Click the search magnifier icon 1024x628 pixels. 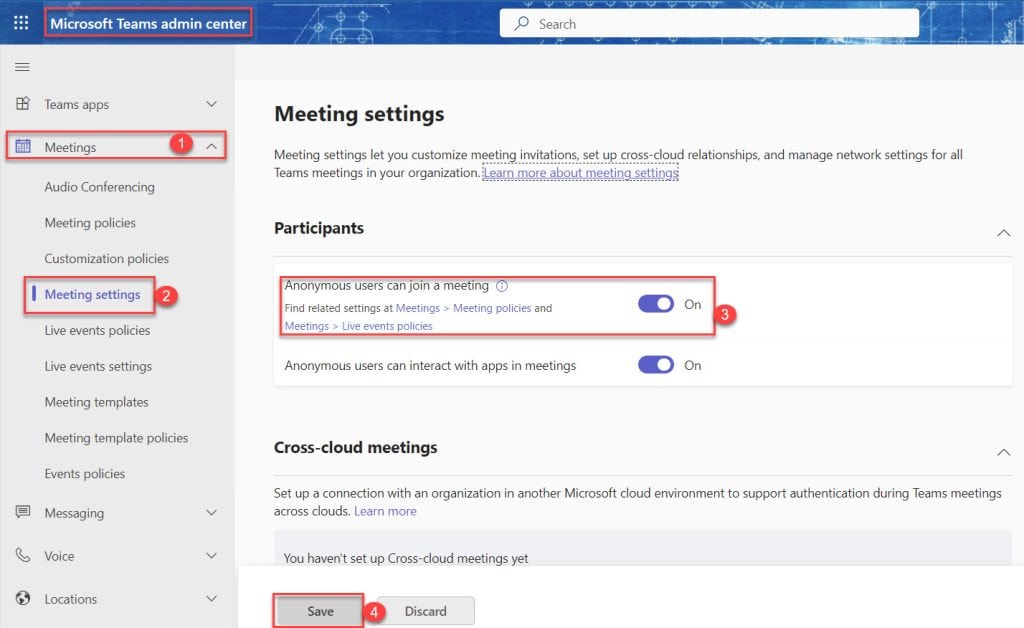pyautogui.click(x=521, y=24)
